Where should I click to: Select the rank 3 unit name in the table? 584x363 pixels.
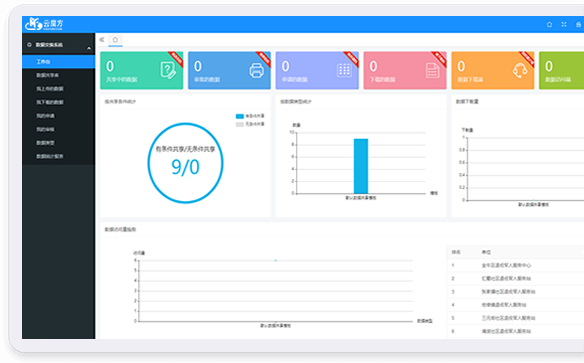[508, 292]
